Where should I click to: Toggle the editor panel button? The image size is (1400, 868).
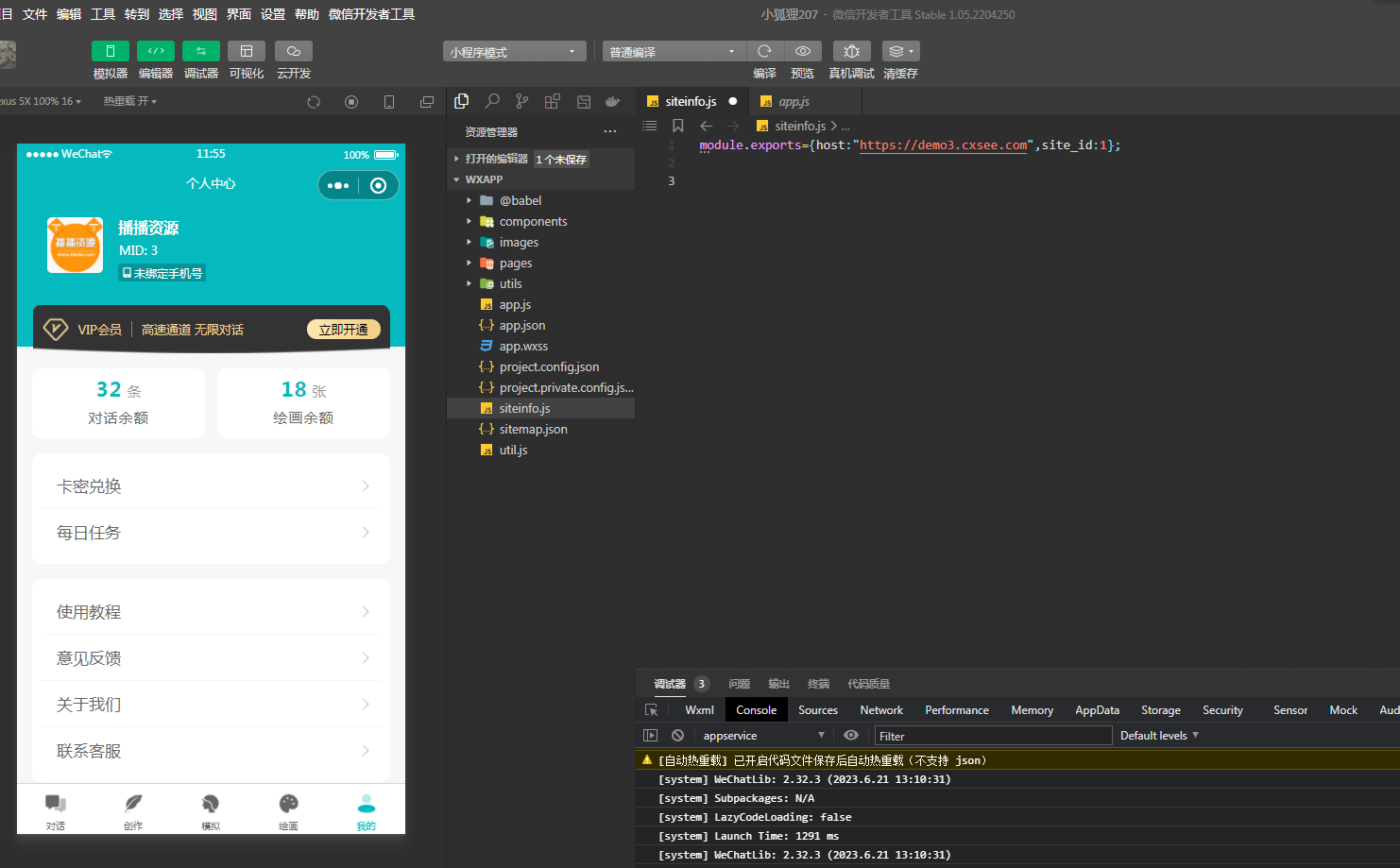156,51
